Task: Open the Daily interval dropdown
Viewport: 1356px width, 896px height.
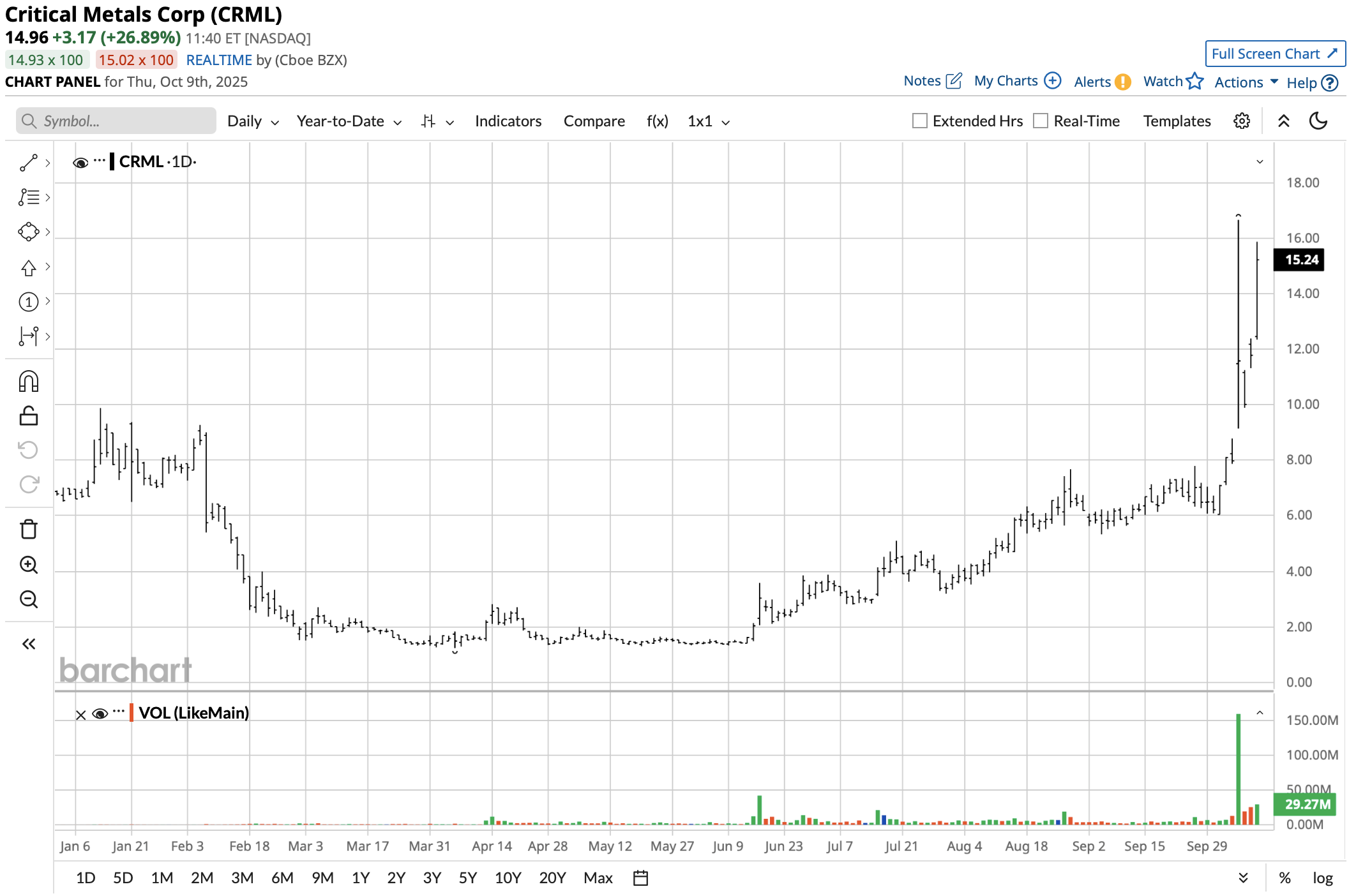Action: [253, 121]
